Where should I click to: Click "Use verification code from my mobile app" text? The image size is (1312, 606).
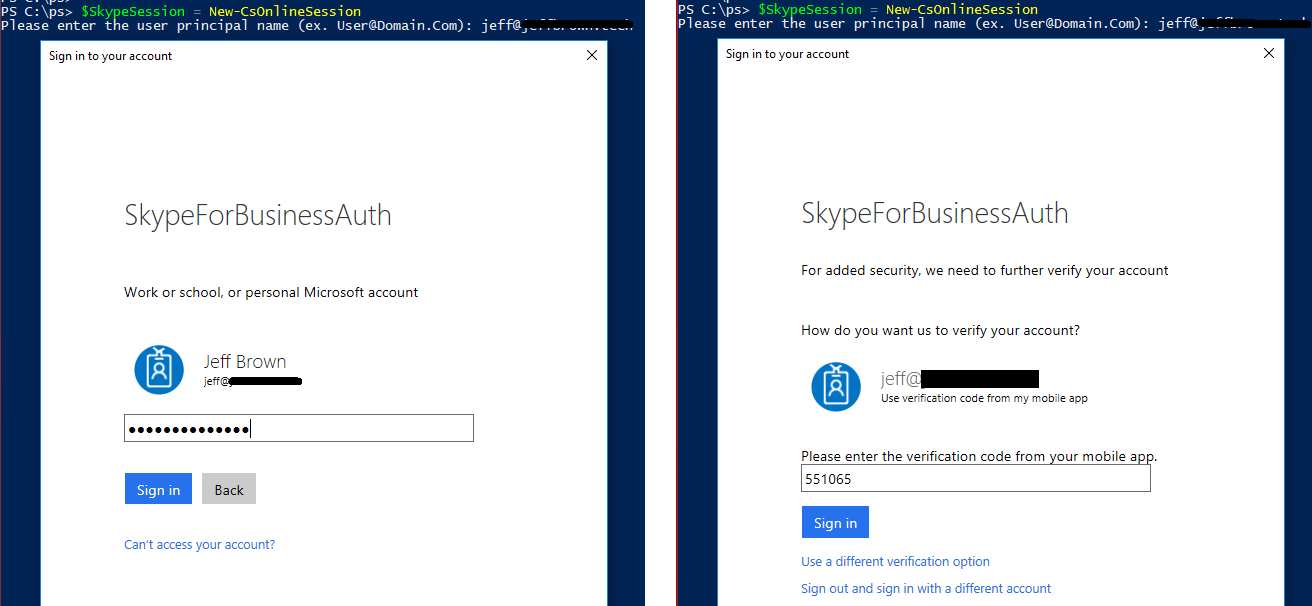(x=984, y=398)
